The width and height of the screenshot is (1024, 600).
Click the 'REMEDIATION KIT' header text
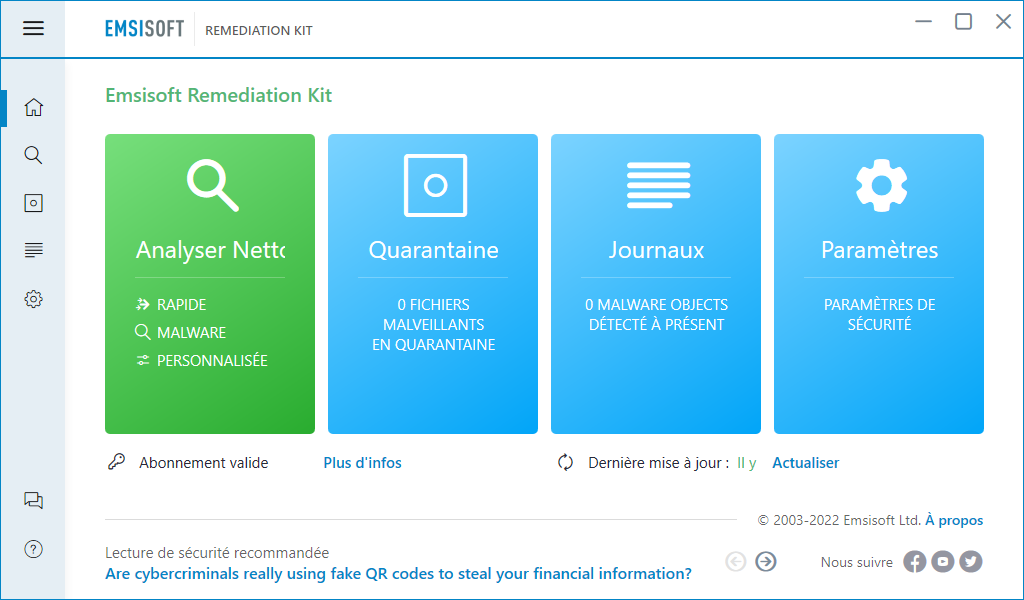tap(259, 31)
